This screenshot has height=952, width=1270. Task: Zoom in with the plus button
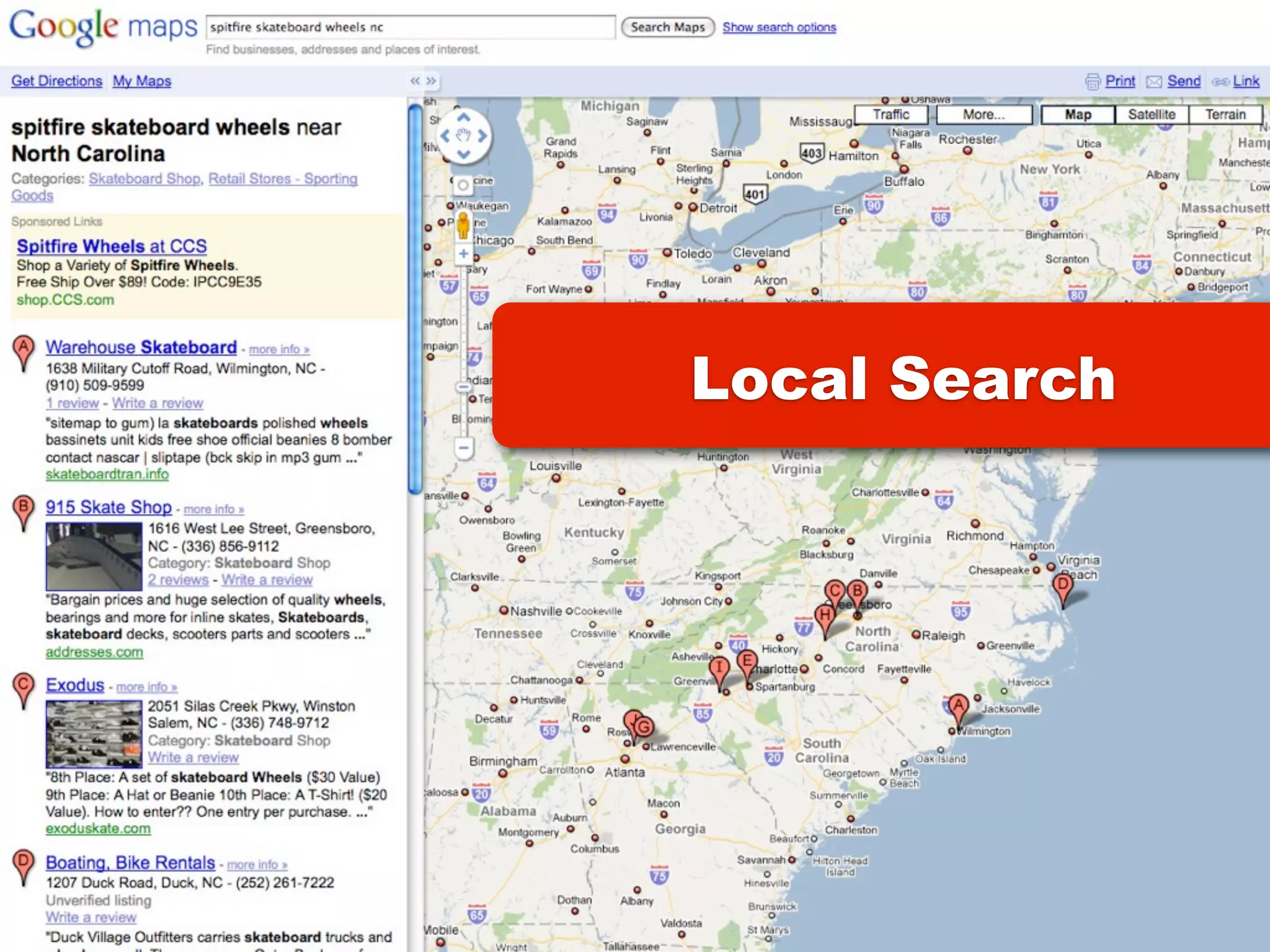[463, 253]
